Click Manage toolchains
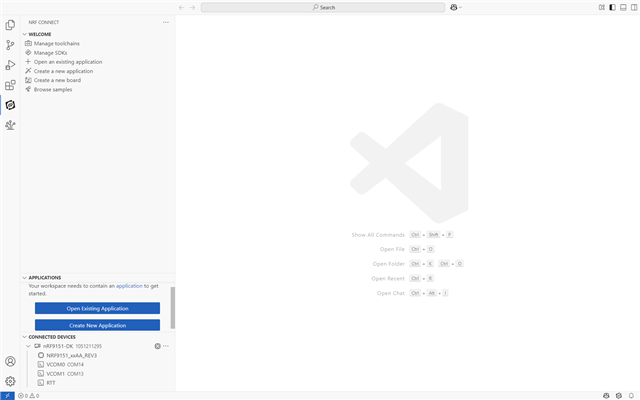 (x=57, y=44)
